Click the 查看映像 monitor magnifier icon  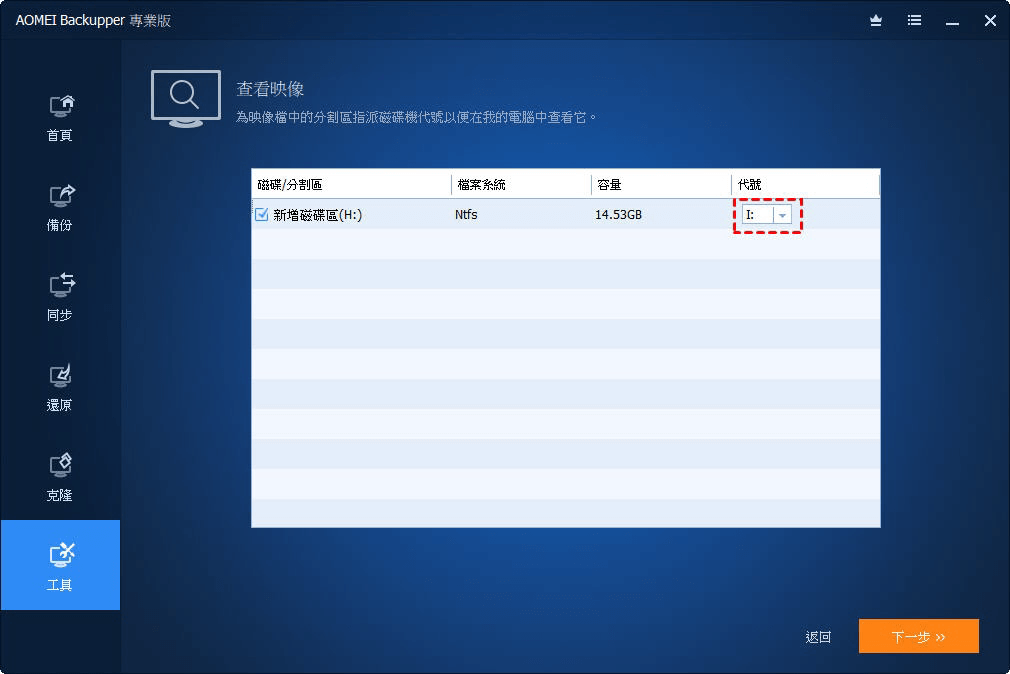pyautogui.click(x=186, y=99)
